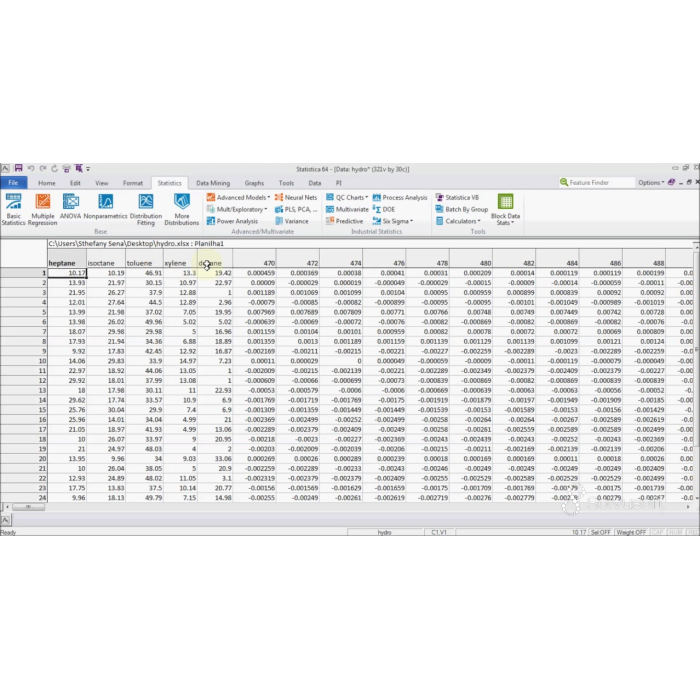Screen dimensions: 700x700
Task: Open the Options dropdown menu
Action: (x=651, y=183)
